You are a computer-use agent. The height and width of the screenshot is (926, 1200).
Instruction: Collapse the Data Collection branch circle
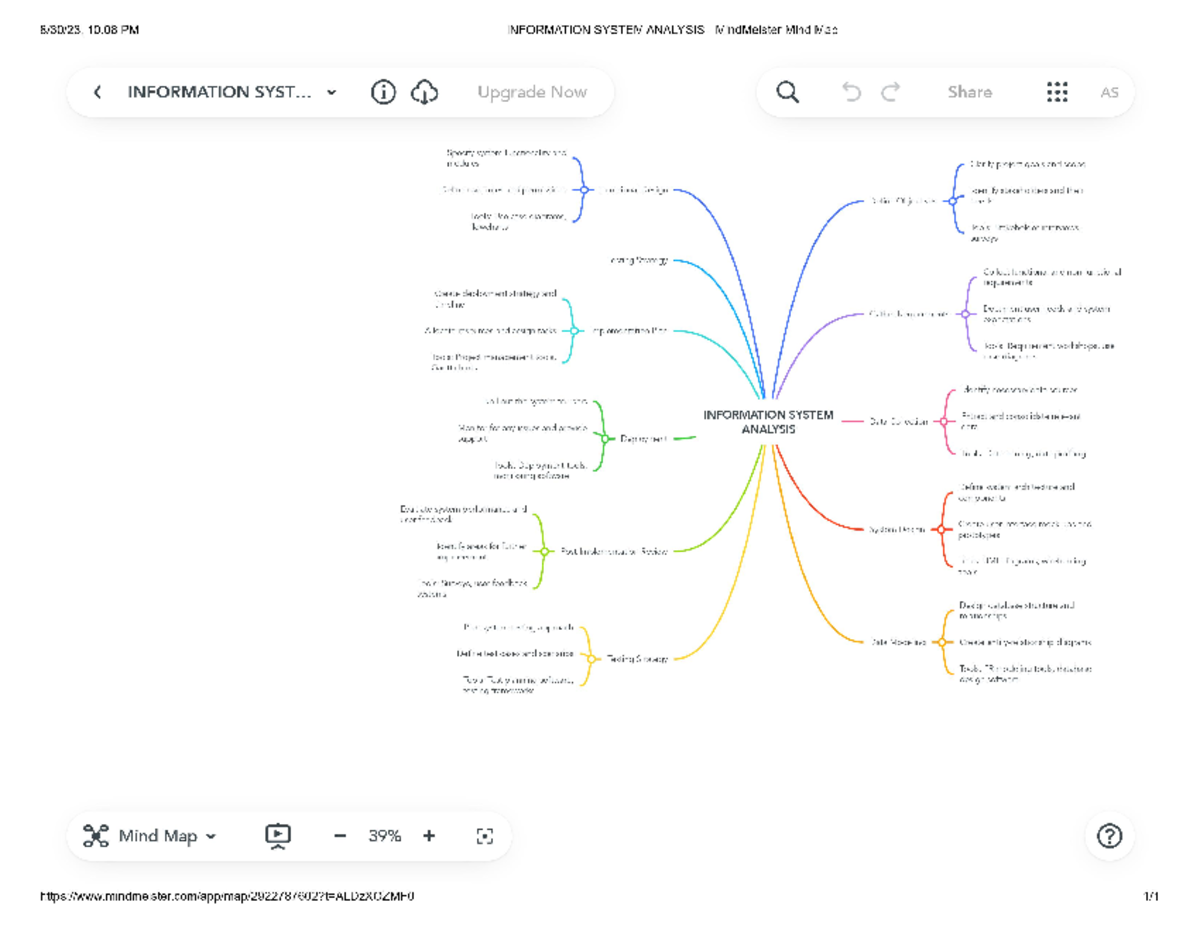[x=944, y=422]
